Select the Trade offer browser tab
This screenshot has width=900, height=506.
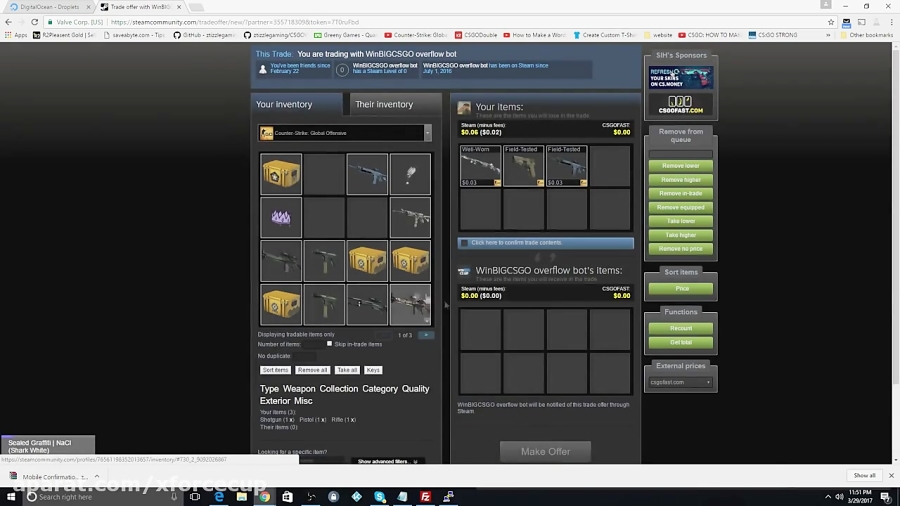(140, 7)
